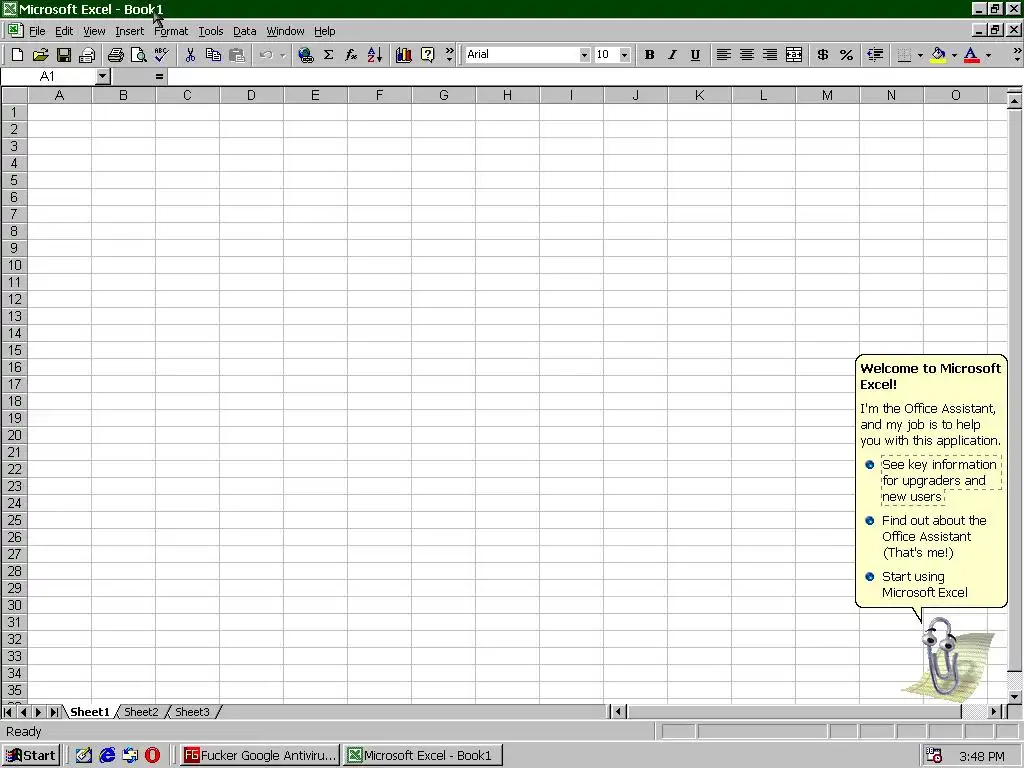This screenshot has height=768, width=1024.
Task: Toggle Italic formatting
Action: [x=672, y=55]
